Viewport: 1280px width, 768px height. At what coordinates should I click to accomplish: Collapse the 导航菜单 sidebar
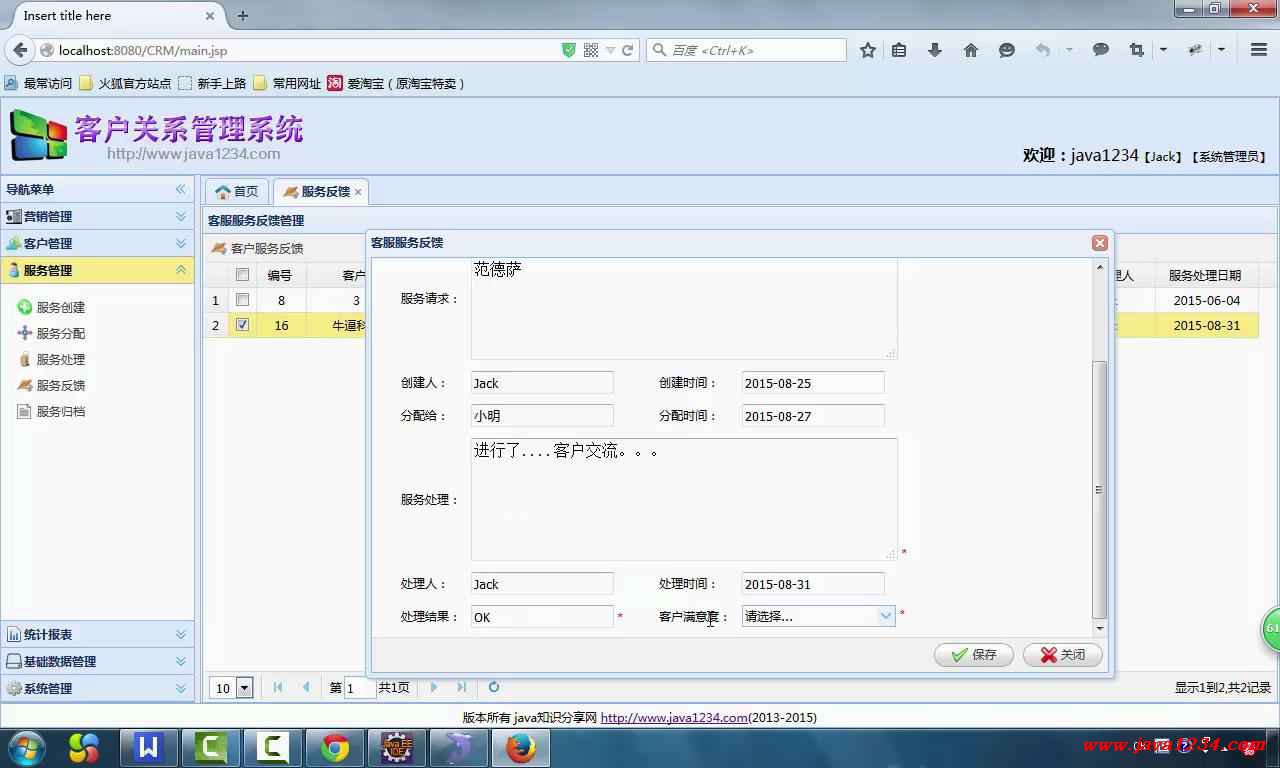181,189
